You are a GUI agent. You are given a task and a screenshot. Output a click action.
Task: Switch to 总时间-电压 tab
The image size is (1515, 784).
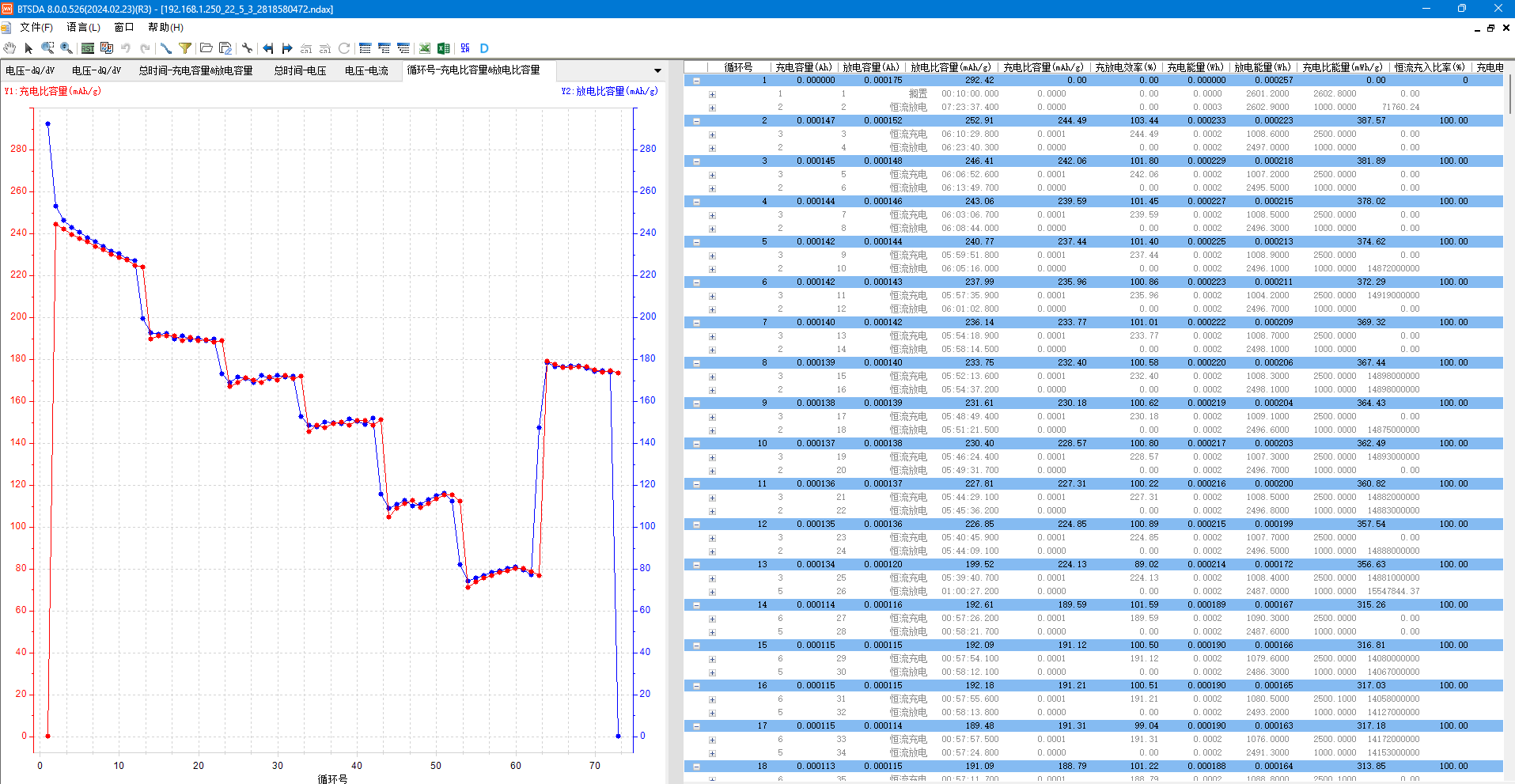[x=300, y=70]
